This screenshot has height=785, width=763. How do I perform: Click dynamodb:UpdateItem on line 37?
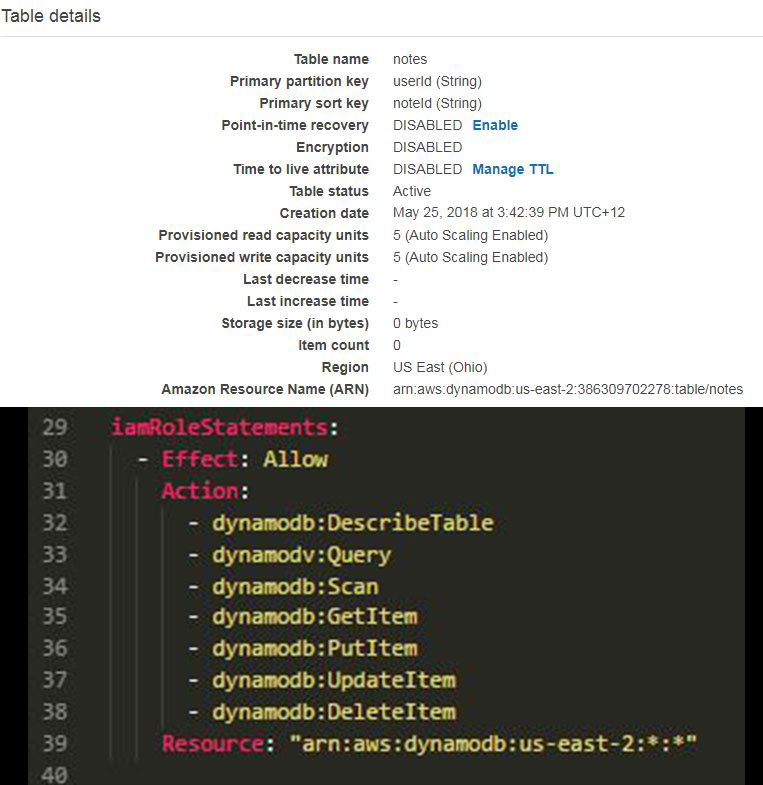tap(333, 680)
